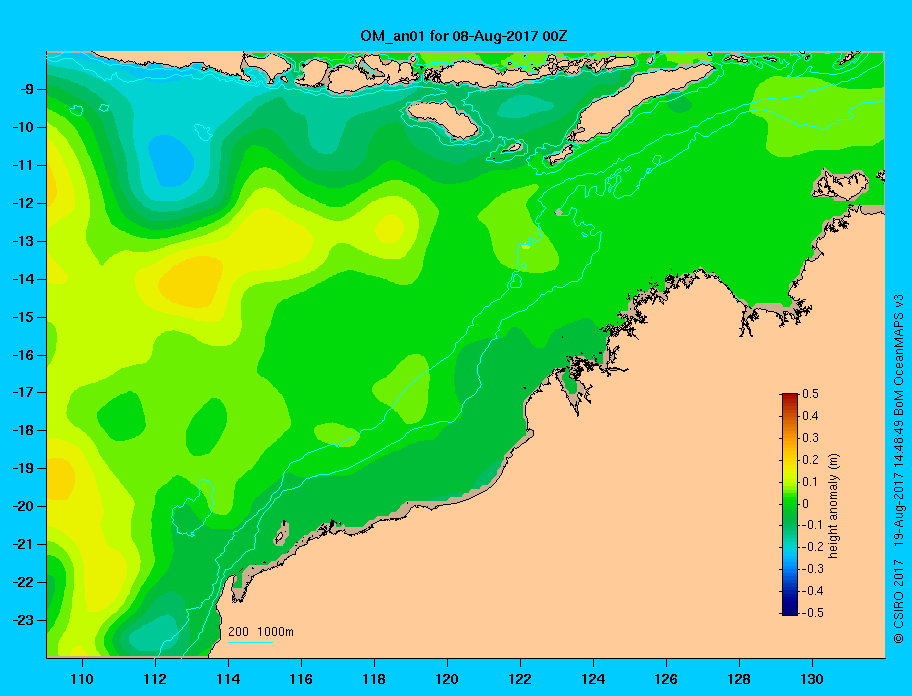Click the -0.3 colorbar tick label
912x696 pixels.
tap(813, 569)
